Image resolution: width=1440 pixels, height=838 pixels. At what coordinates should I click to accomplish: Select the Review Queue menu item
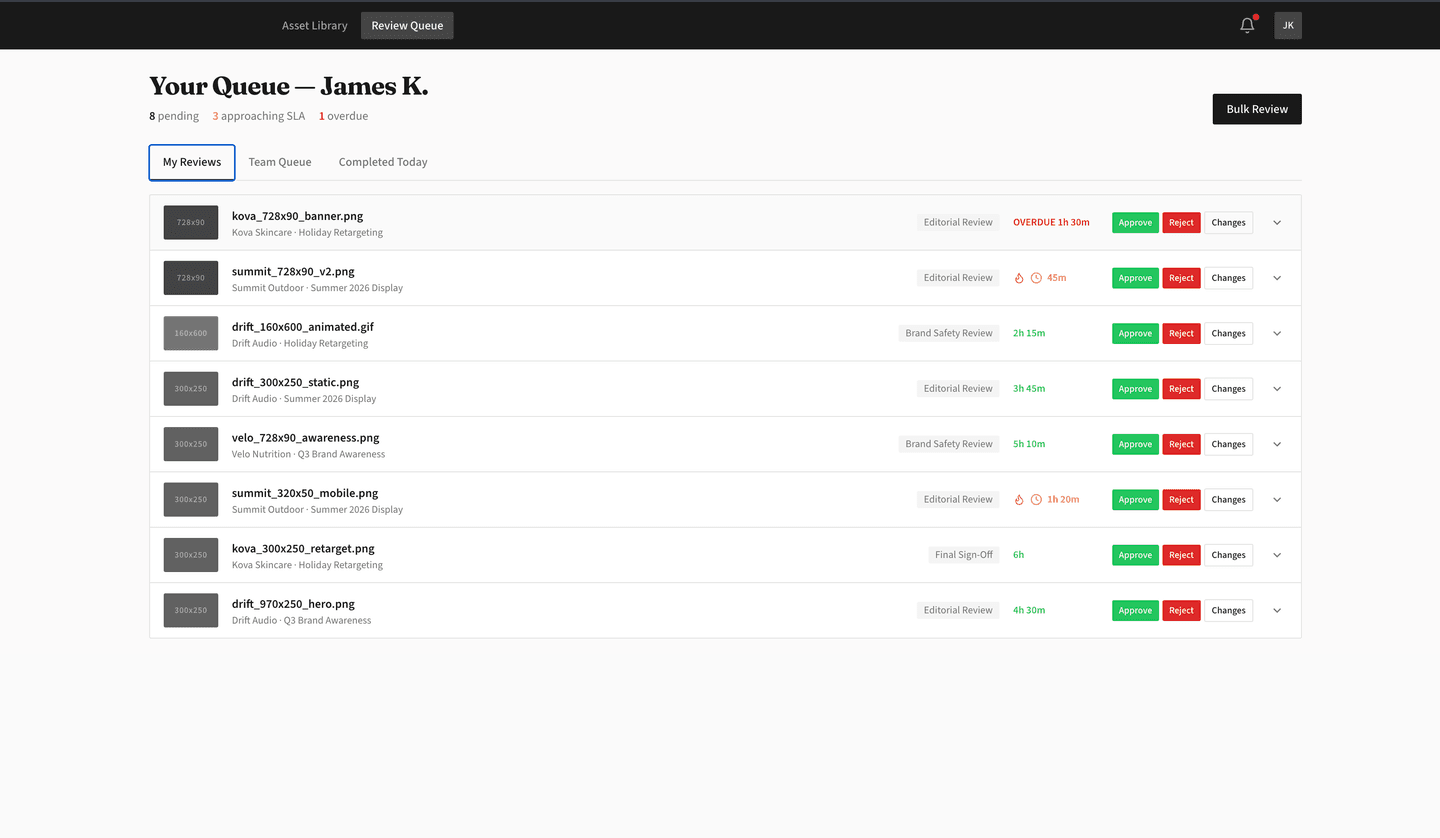[x=407, y=25]
